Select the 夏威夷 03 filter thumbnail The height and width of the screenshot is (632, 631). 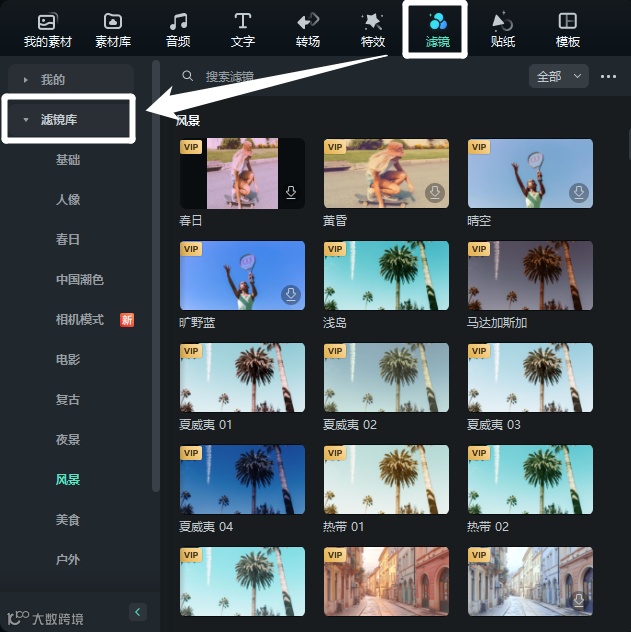[530, 377]
